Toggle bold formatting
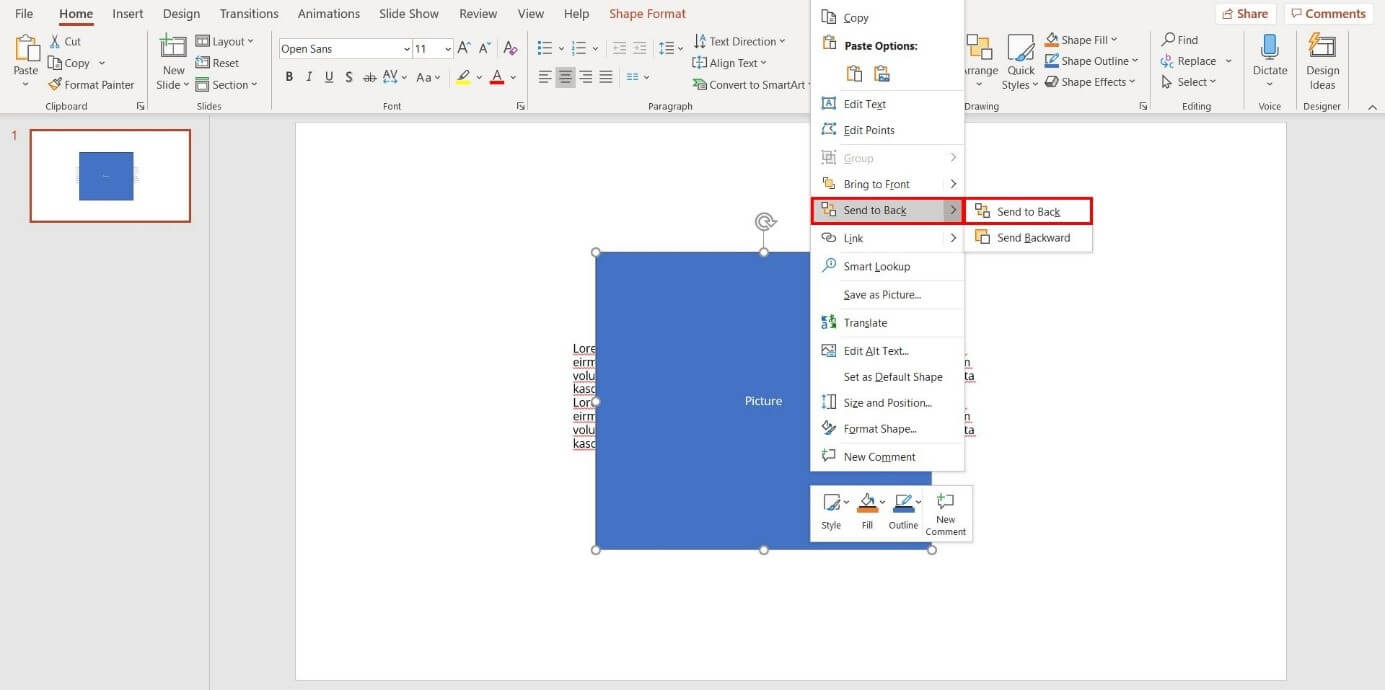 (x=289, y=76)
